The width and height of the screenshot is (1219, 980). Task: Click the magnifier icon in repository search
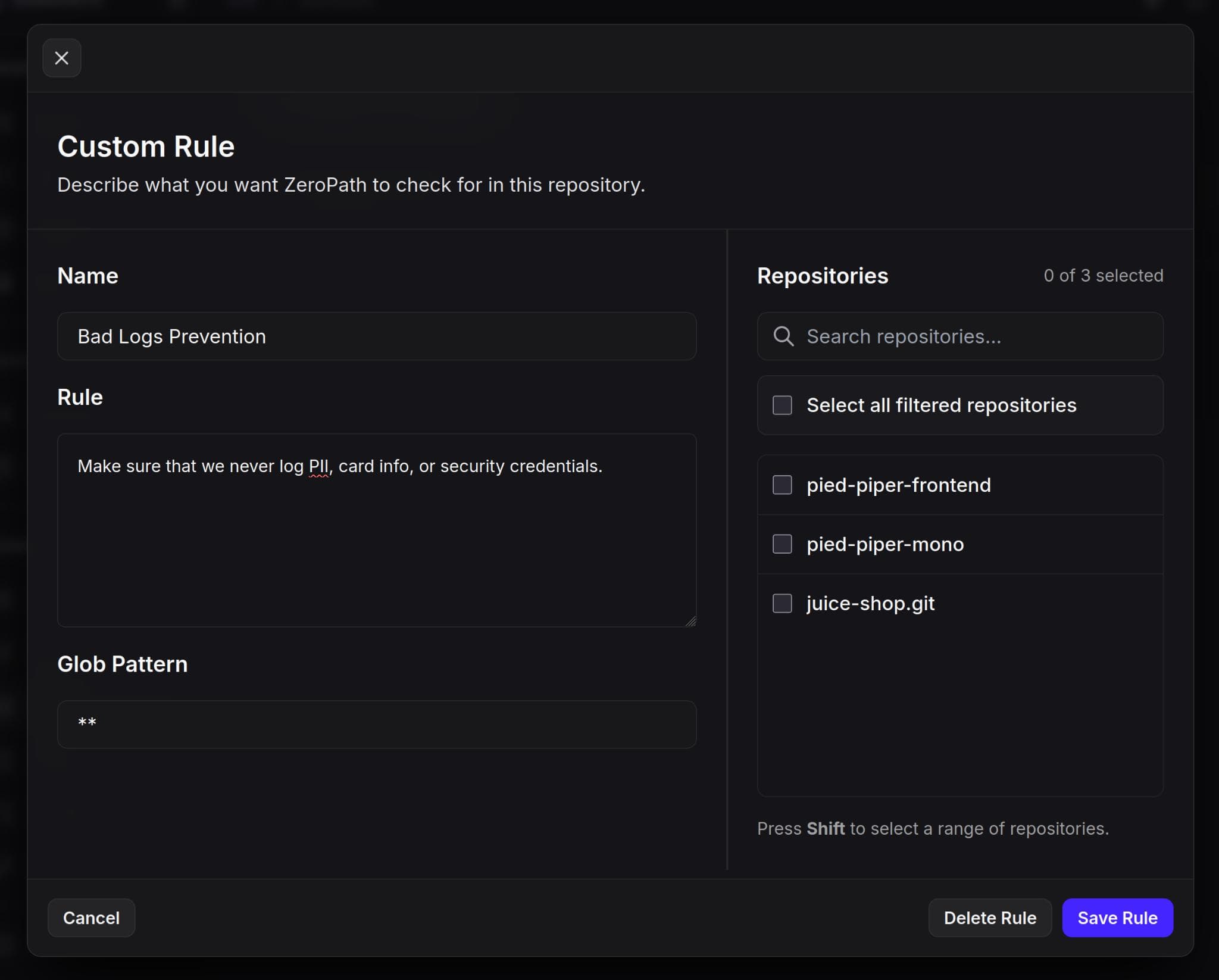coord(783,336)
